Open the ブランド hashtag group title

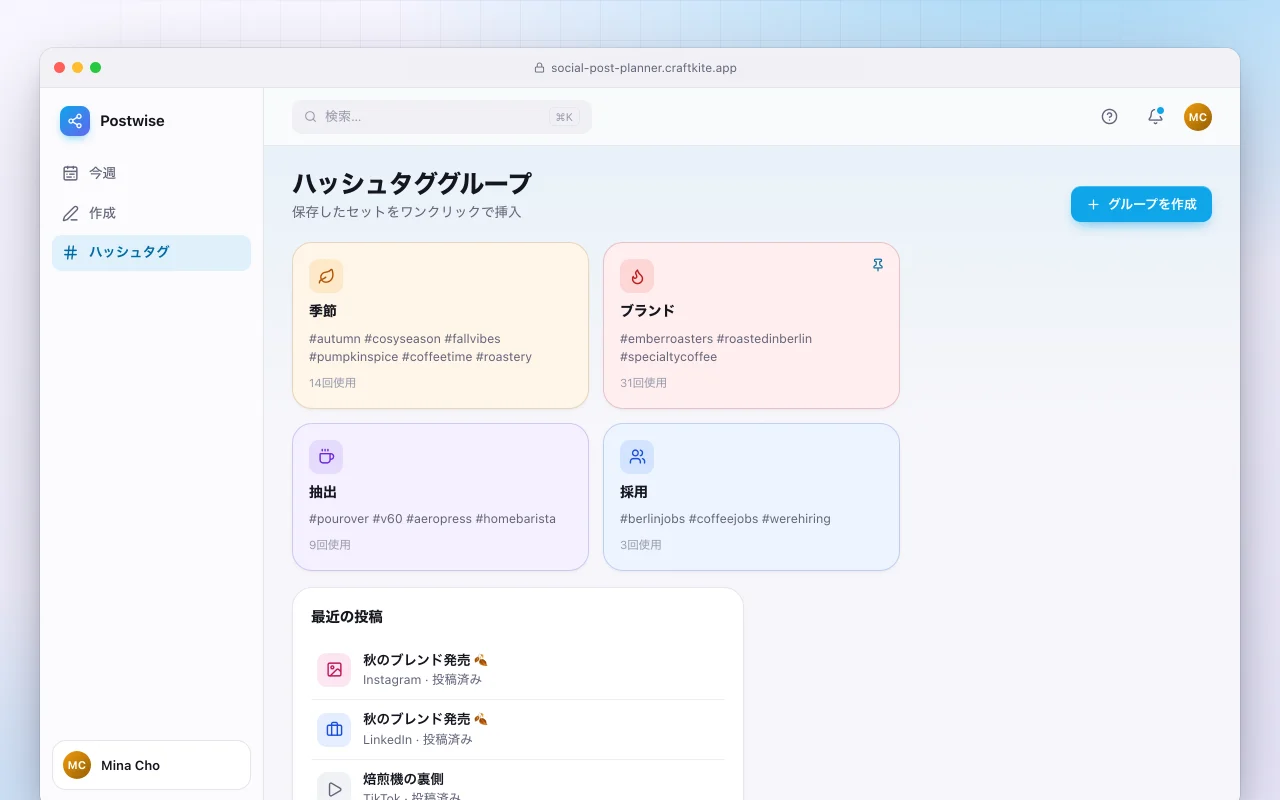647,311
